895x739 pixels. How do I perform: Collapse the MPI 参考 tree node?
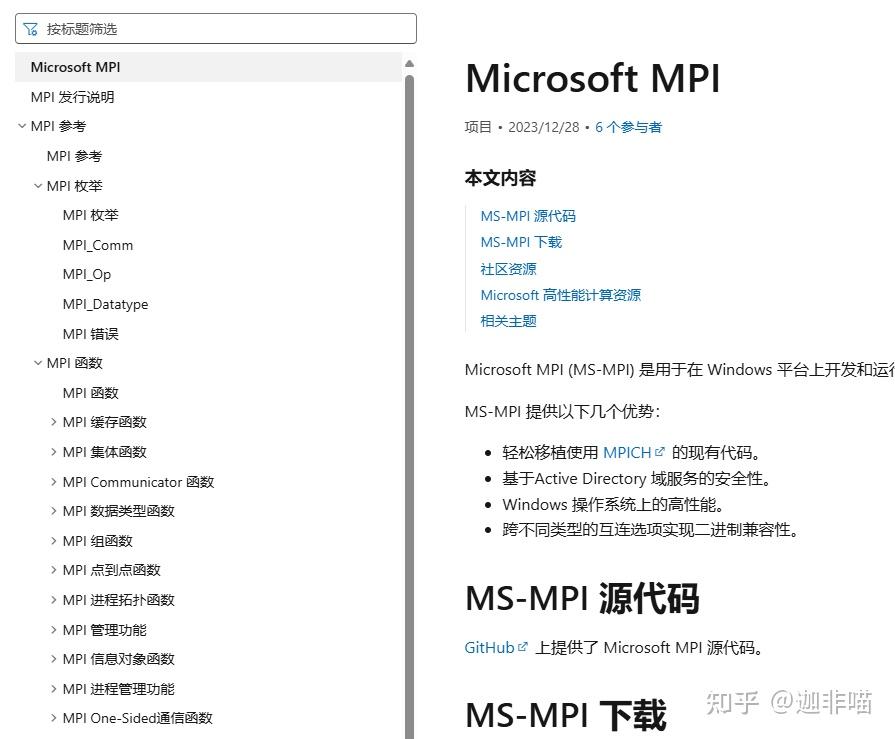coord(22,126)
